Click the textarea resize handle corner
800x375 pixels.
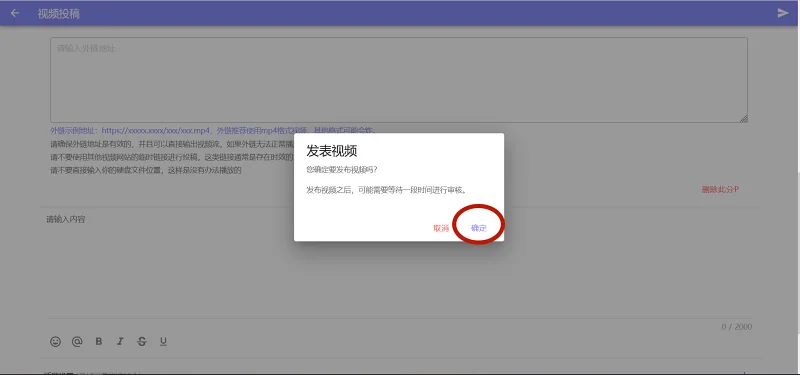pos(743,118)
